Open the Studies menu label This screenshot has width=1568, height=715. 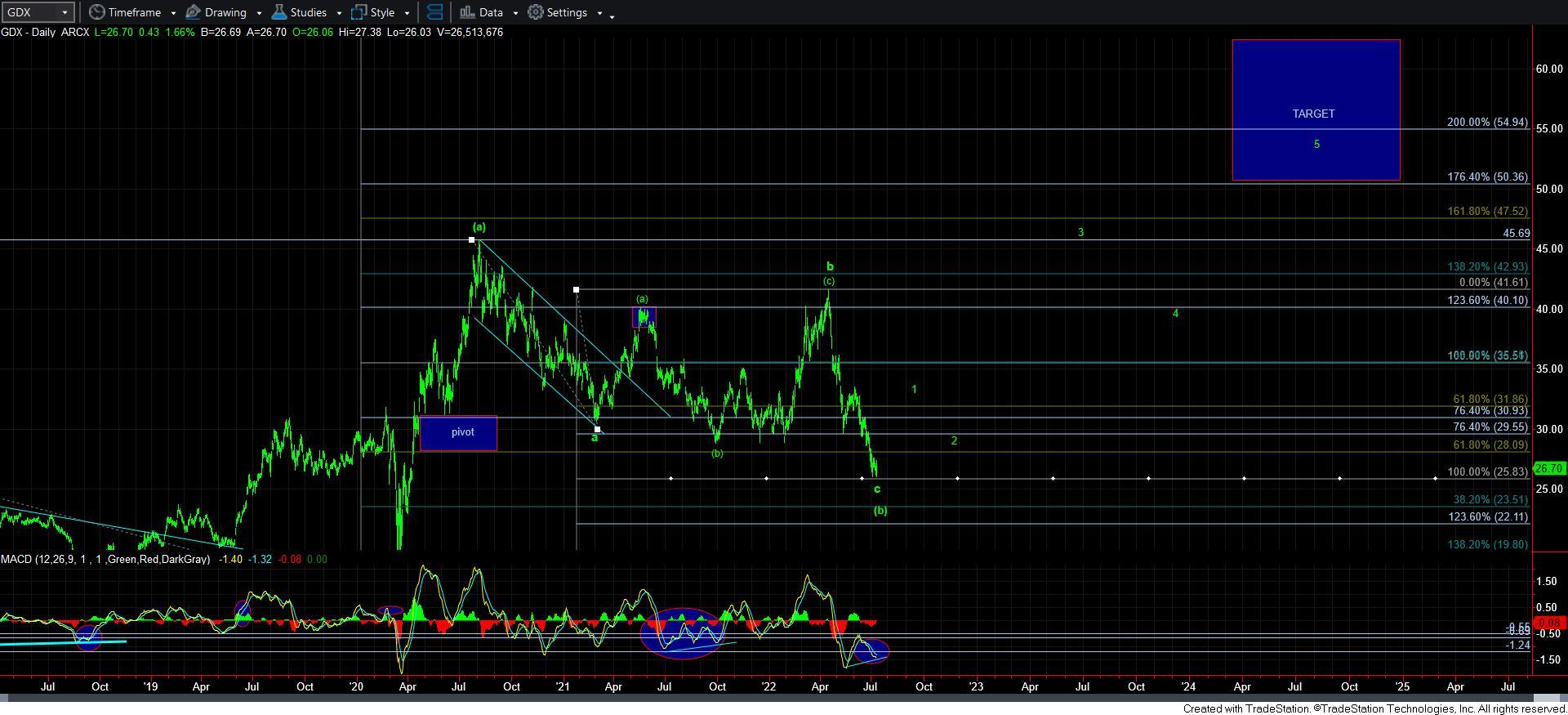(x=309, y=12)
